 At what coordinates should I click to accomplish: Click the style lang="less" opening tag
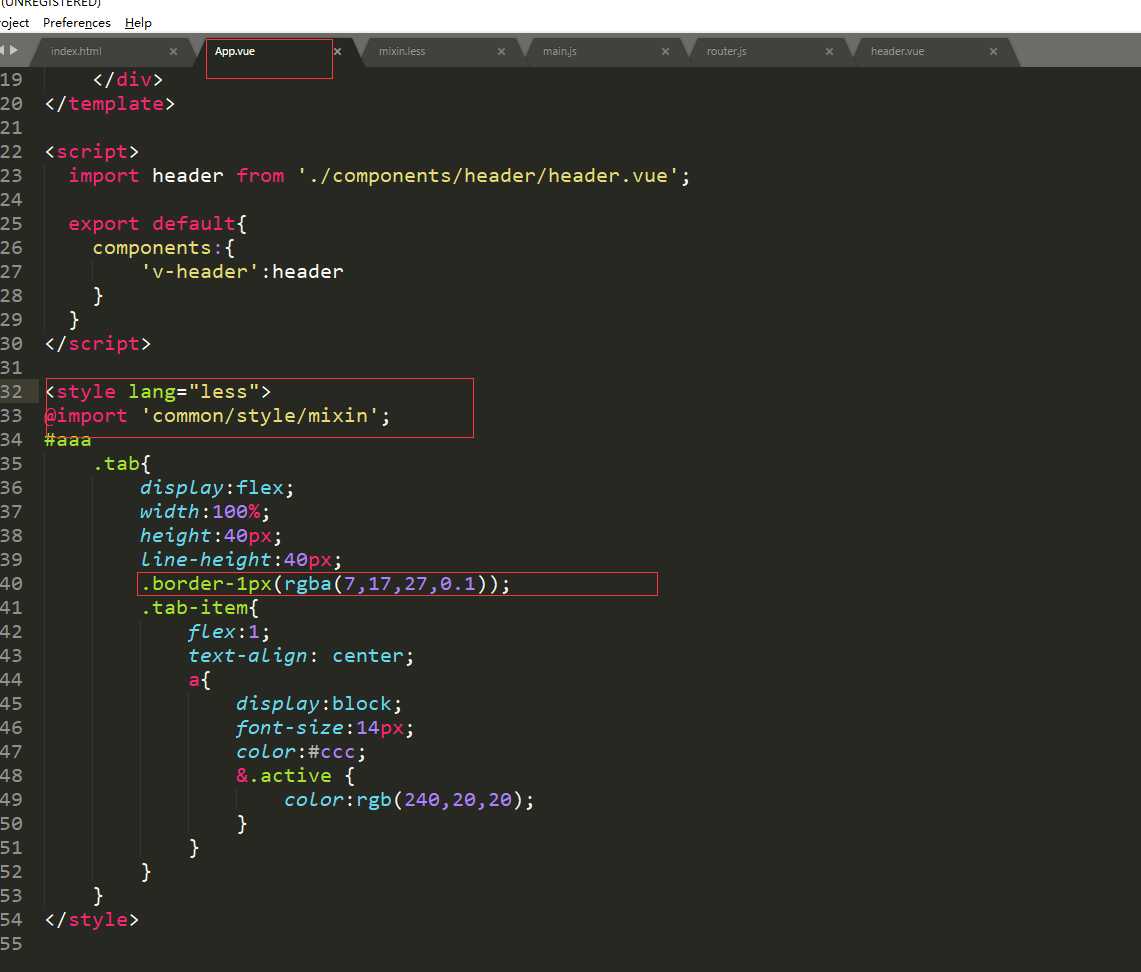[x=158, y=391]
